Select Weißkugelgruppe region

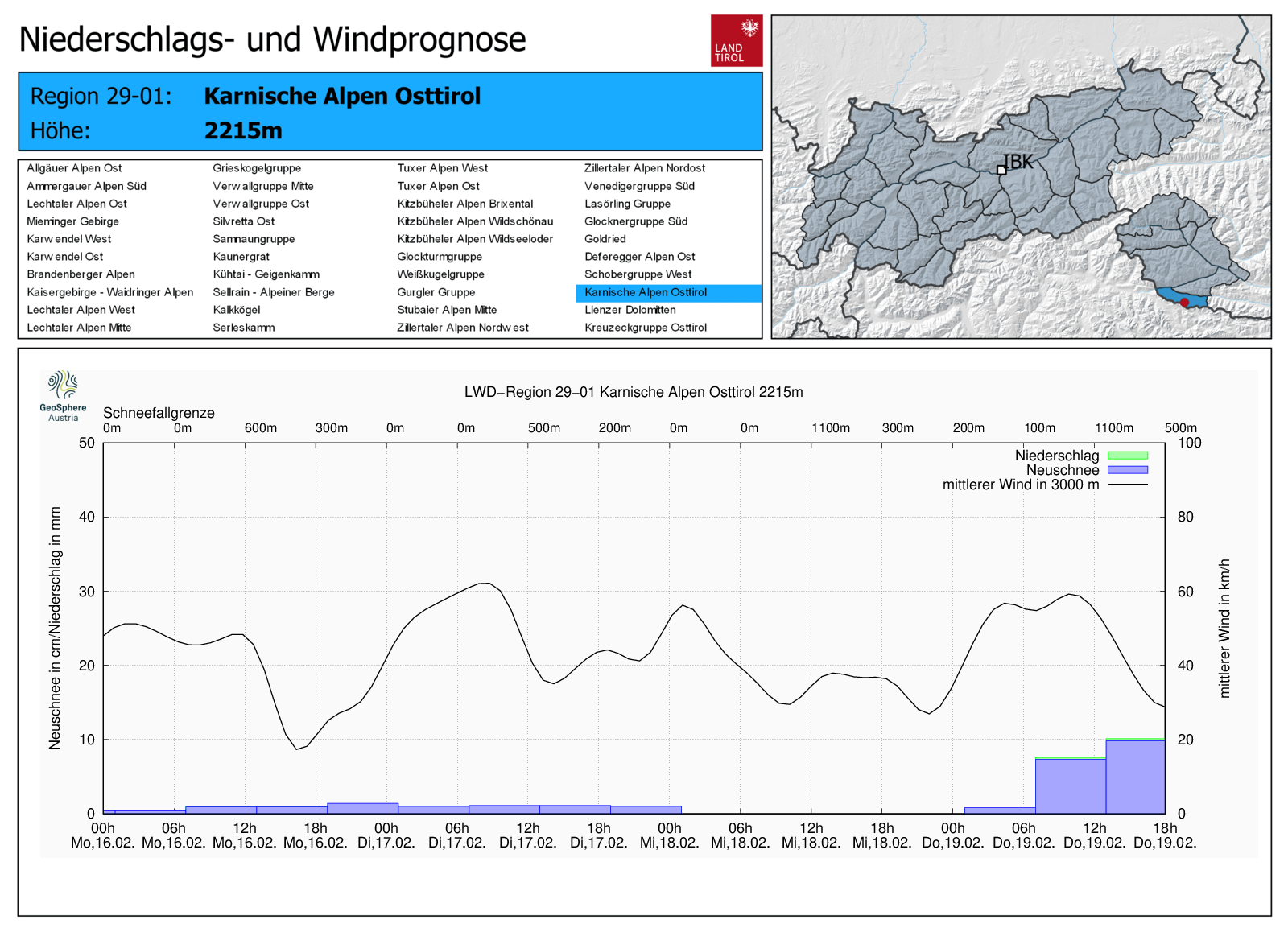click(x=440, y=274)
